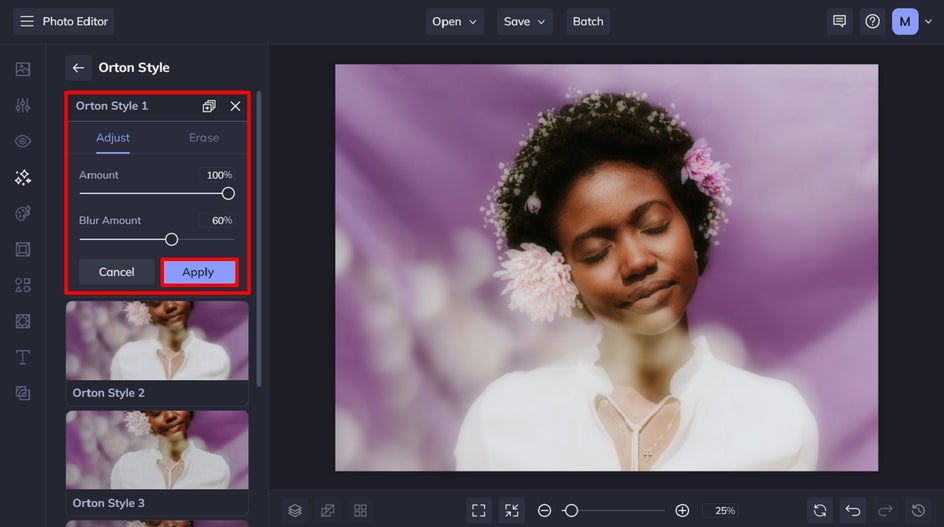Click the effects panel scrollbar
944x527 pixels.
pos(259,239)
